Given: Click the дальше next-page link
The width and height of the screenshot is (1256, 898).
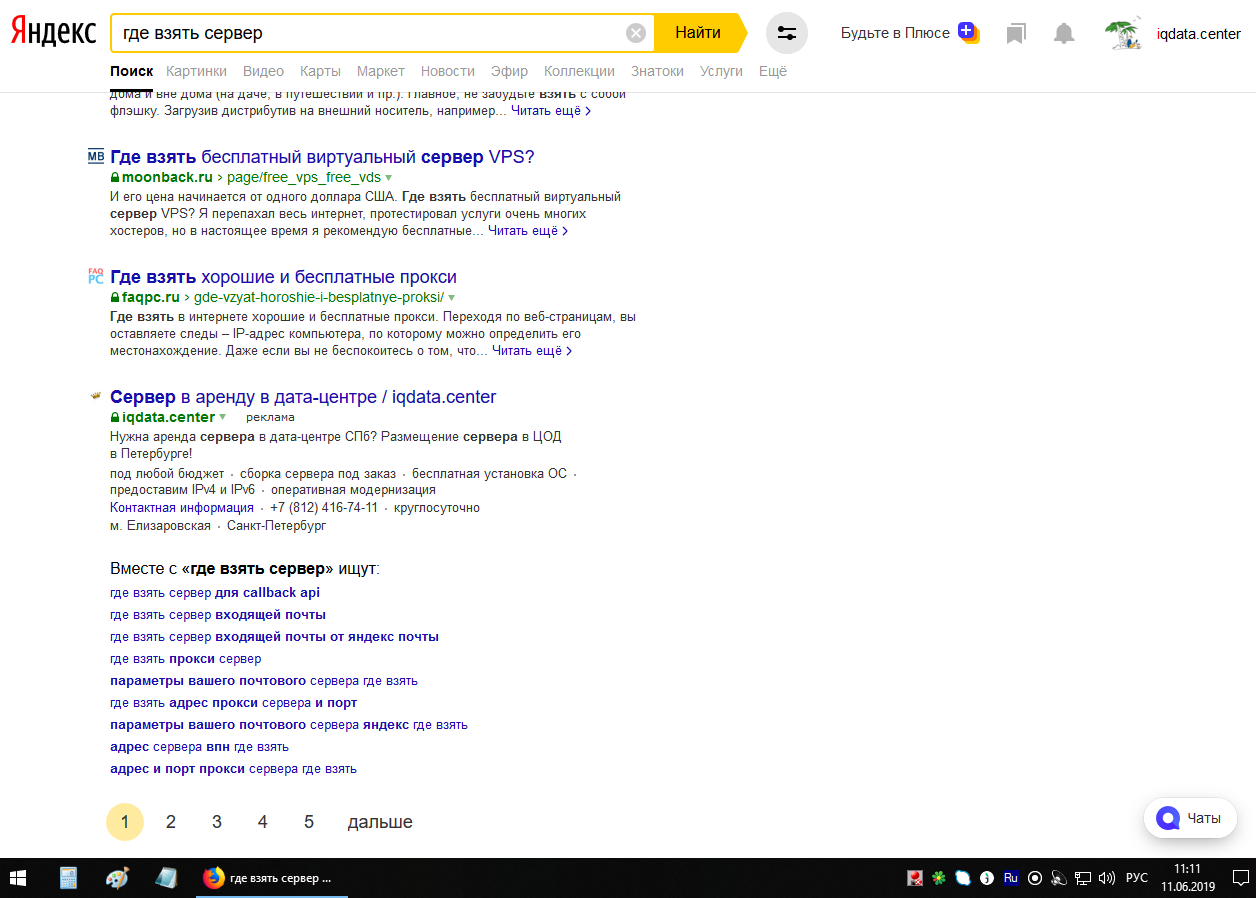Looking at the screenshot, I should pos(380,822).
